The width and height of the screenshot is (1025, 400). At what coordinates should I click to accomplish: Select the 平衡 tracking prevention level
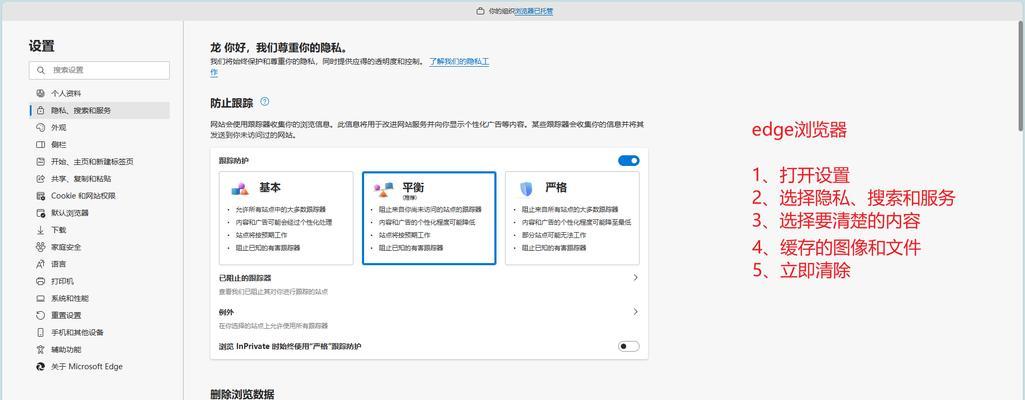click(429, 218)
